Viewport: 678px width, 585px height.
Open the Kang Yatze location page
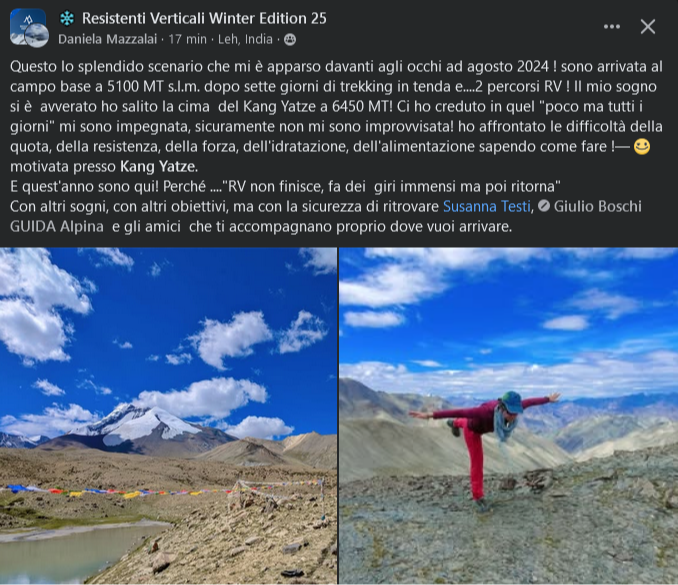(x=159, y=166)
